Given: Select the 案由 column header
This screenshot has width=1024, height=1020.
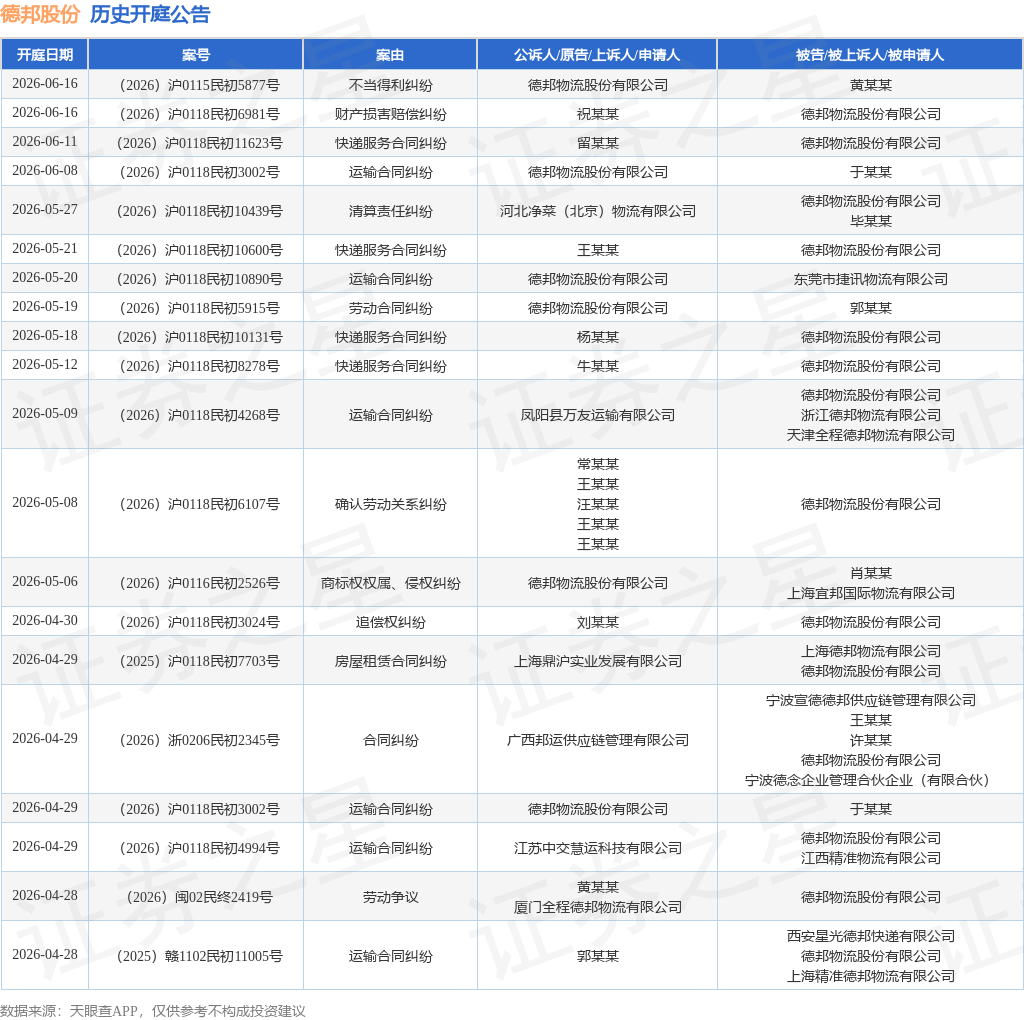Looking at the screenshot, I should (x=390, y=55).
